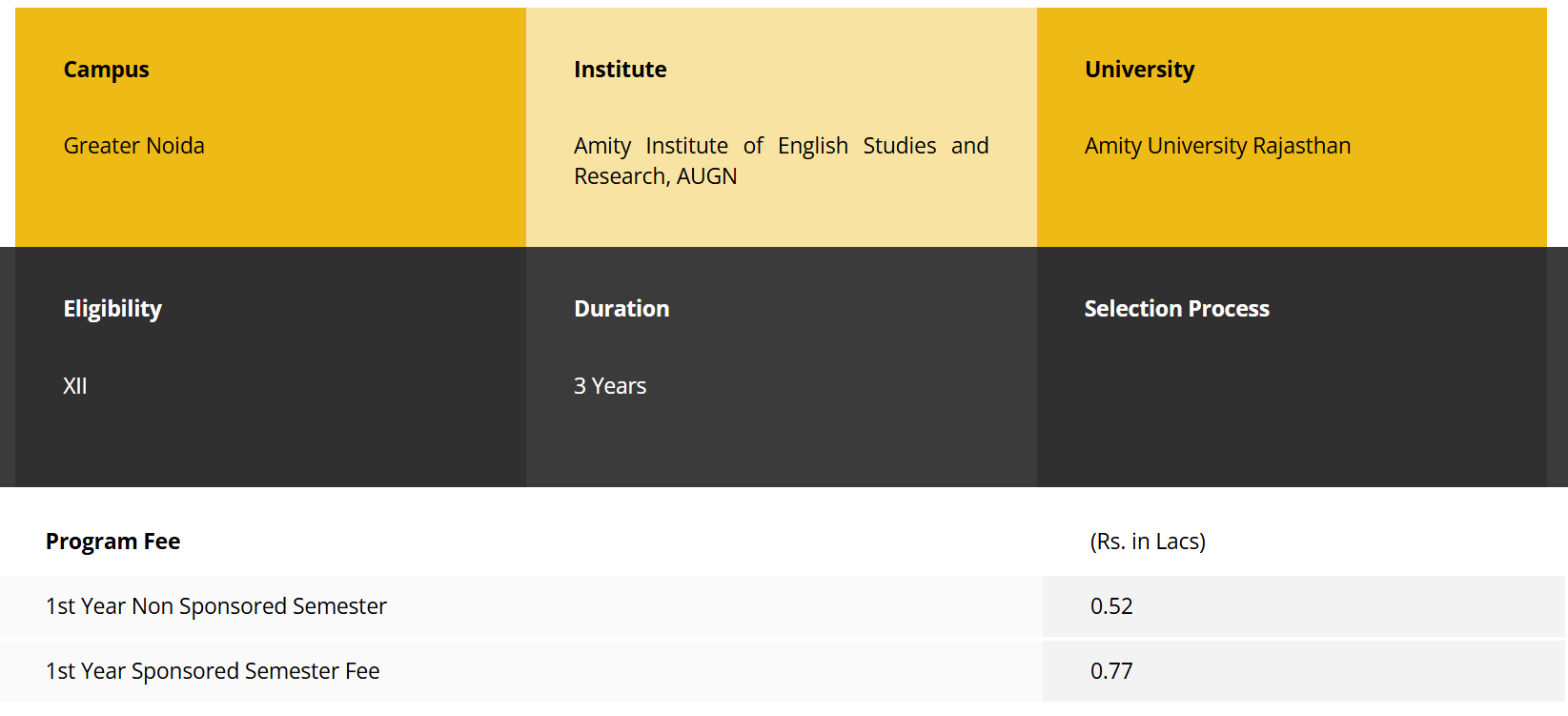Screen dimensions: 1568x716
Task: Select the Greater Noida campus text
Action: pyautogui.click(x=133, y=146)
